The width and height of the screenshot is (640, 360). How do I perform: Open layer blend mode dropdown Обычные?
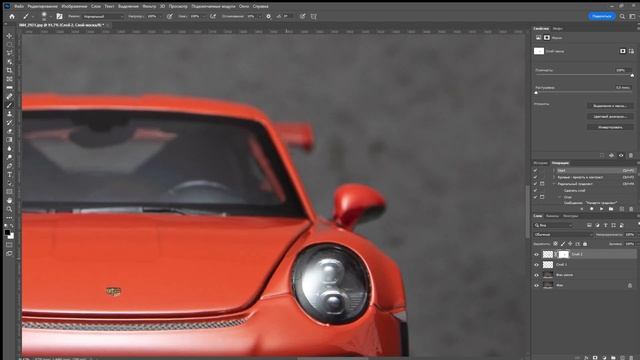(563, 235)
